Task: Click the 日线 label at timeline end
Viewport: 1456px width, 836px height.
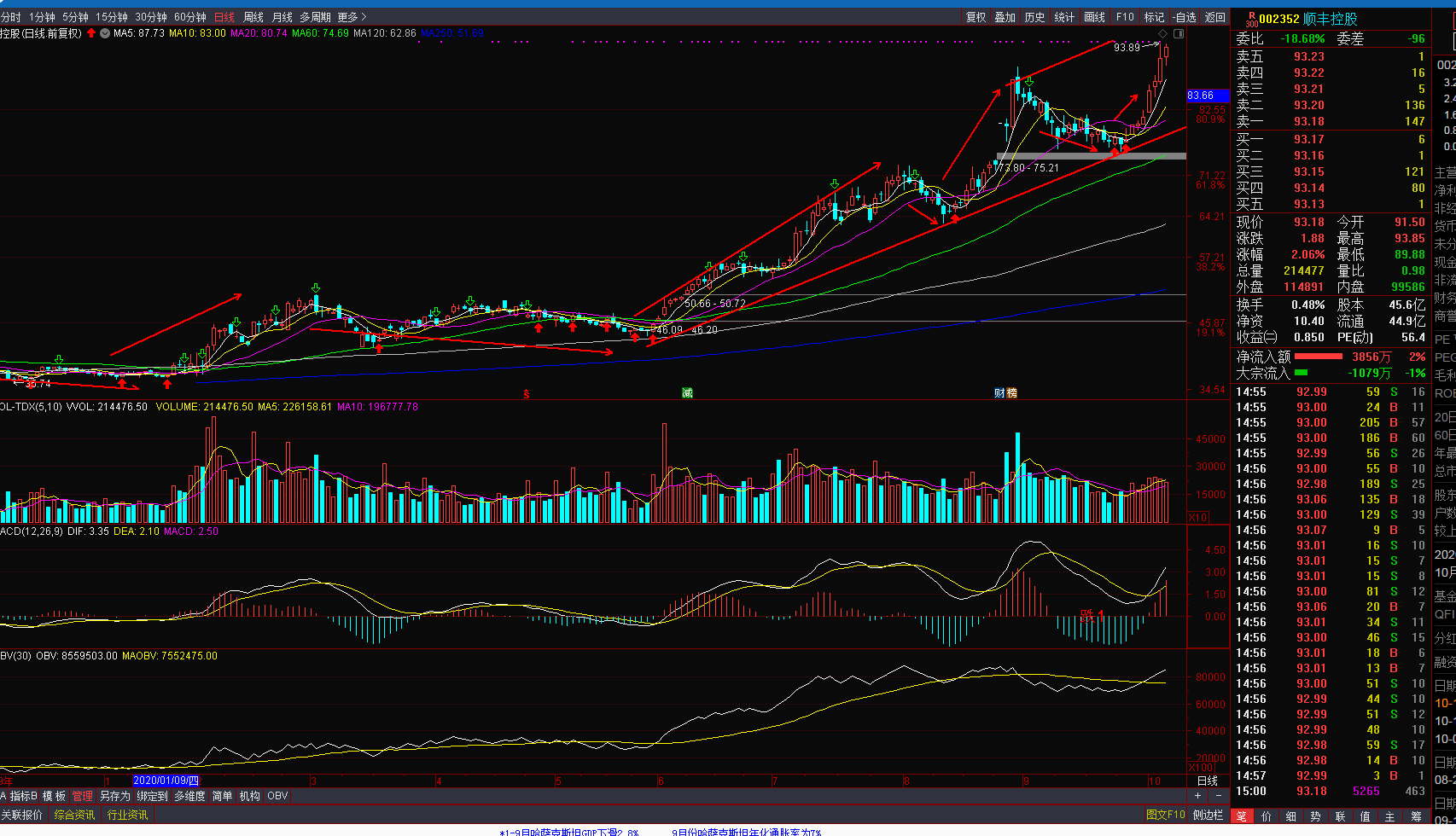Action: 1208,781
